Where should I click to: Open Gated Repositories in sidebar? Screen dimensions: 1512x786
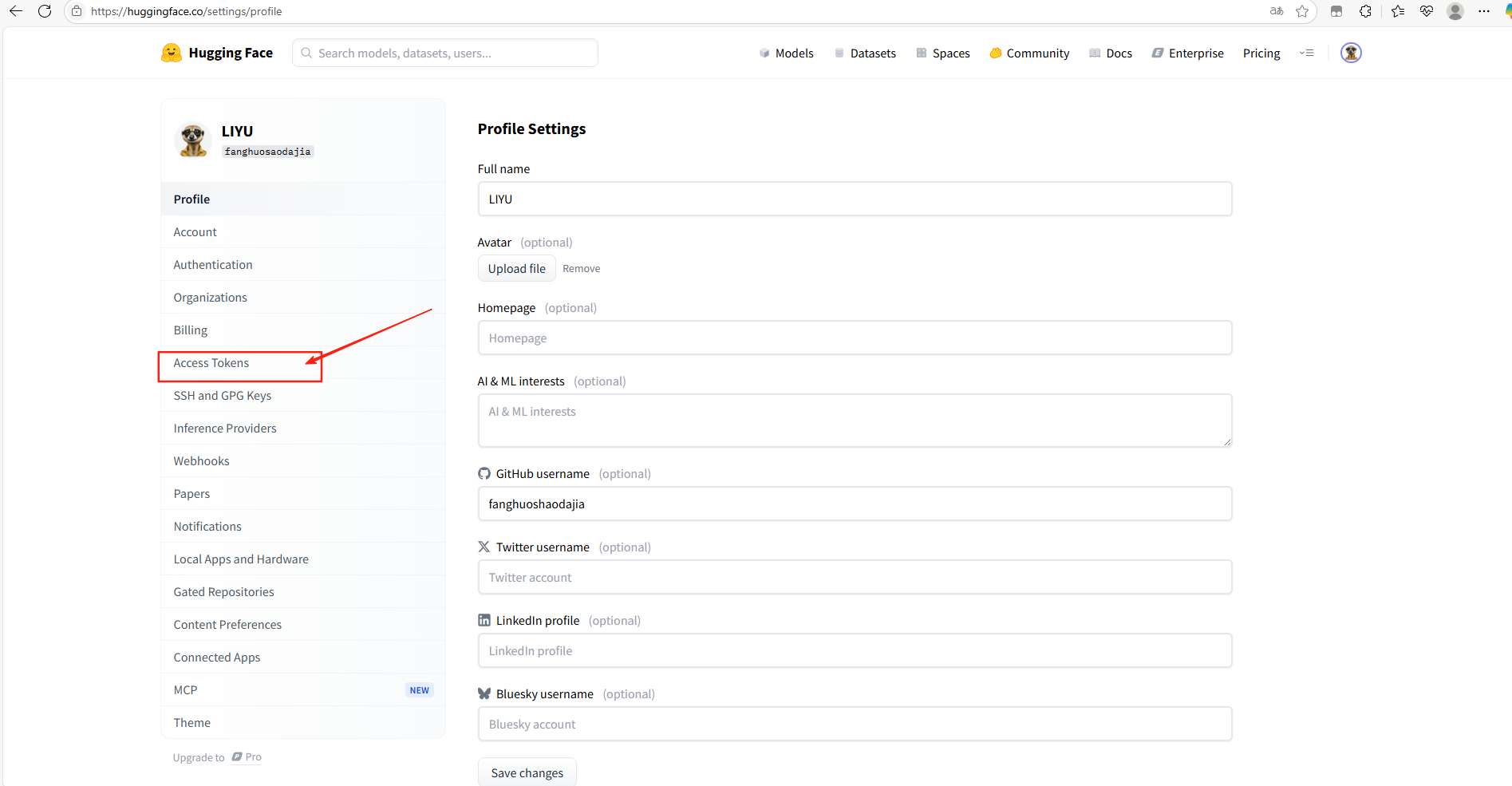pos(303,591)
